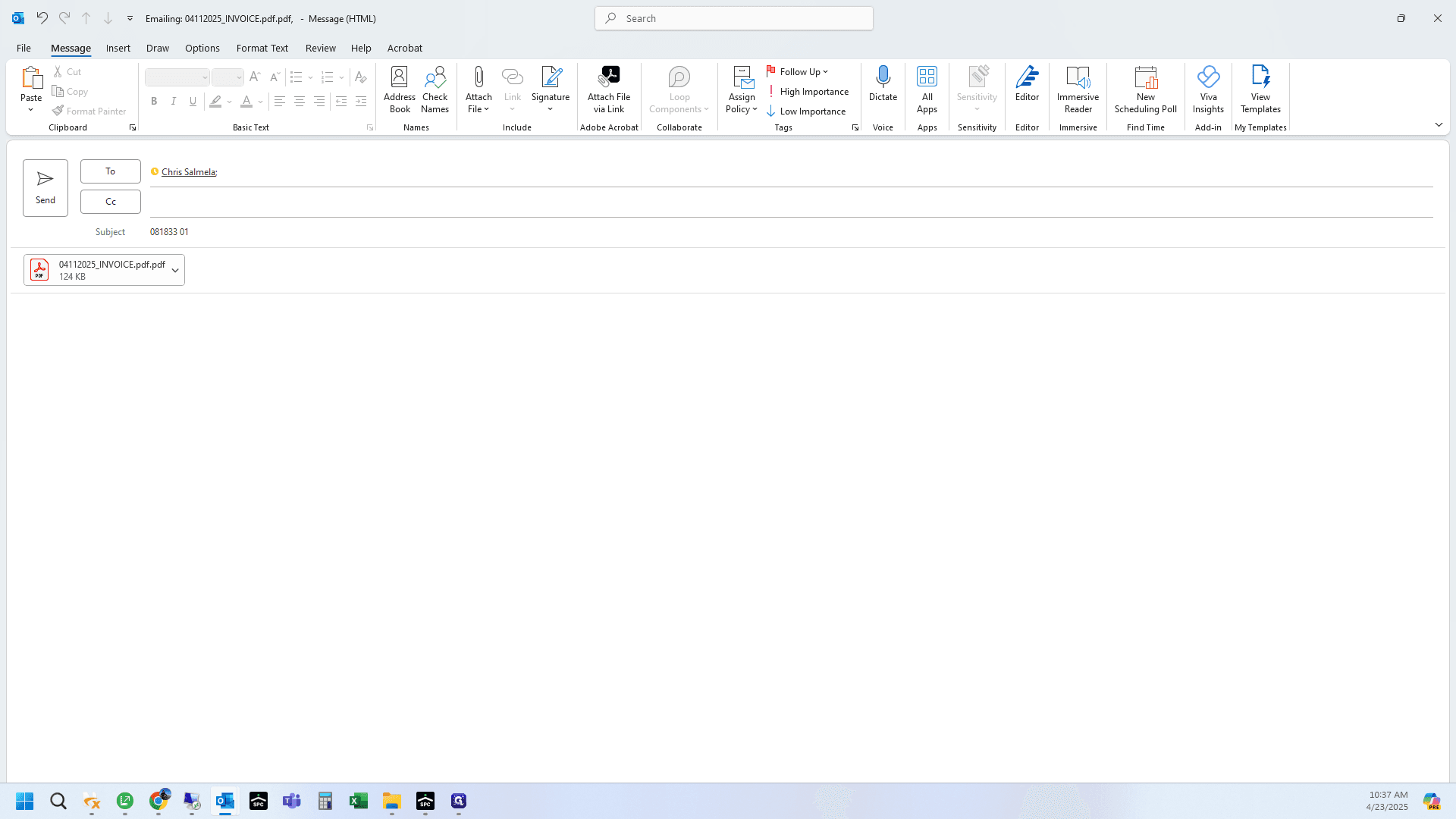The width and height of the screenshot is (1456, 819).
Task: Toggle Low Importance
Action: [x=806, y=111]
